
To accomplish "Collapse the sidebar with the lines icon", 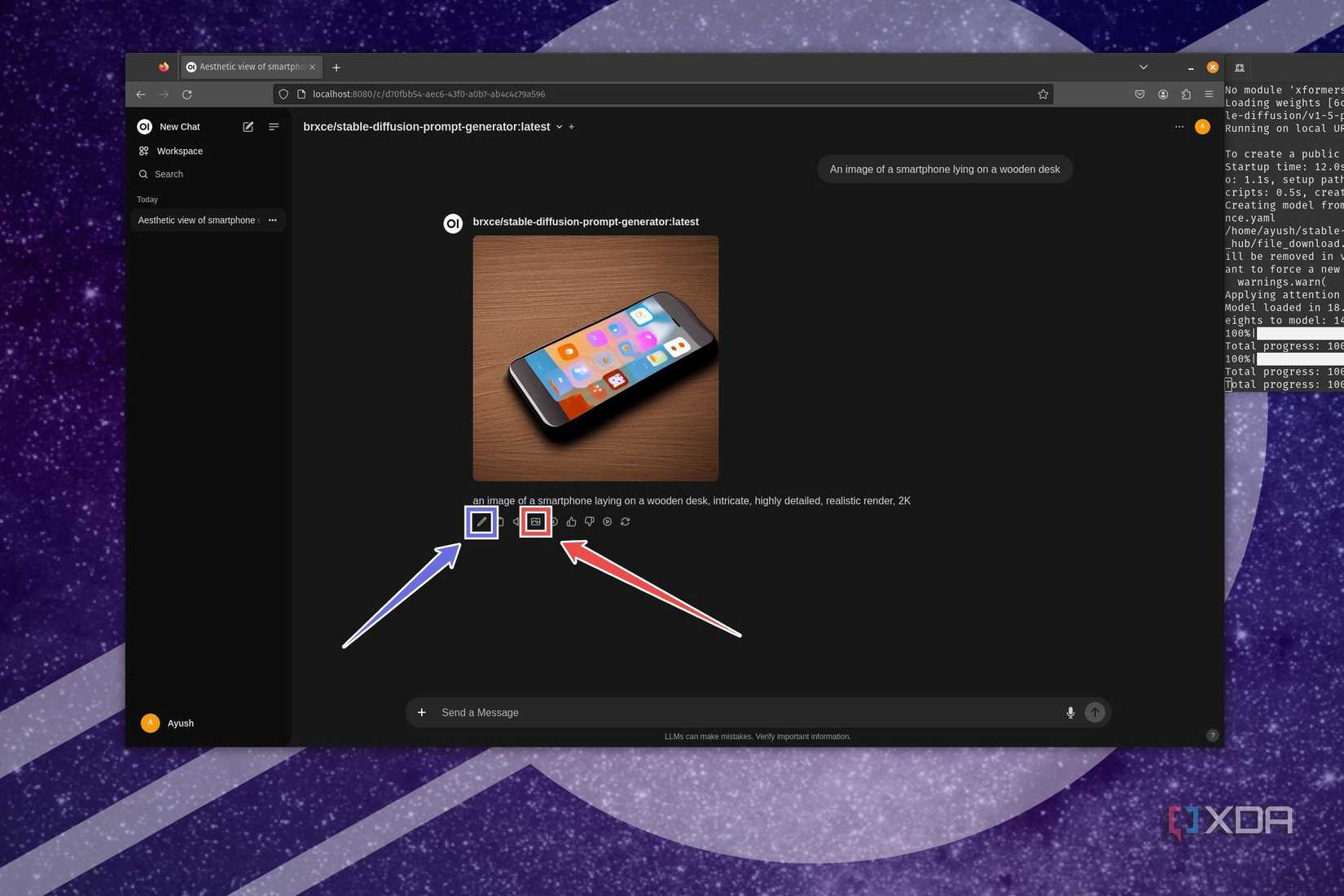I will tap(274, 127).
